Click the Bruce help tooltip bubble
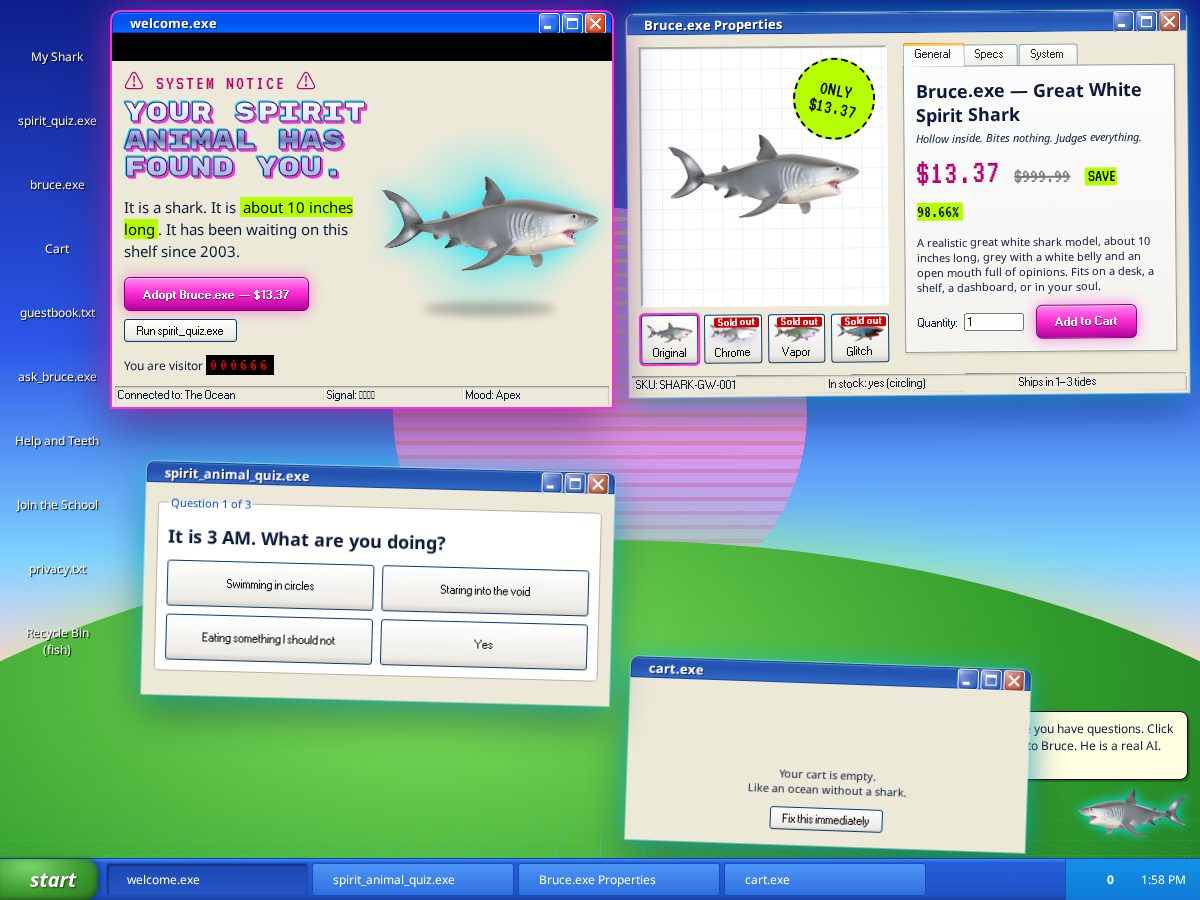Image resolution: width=1200 pixels, height=900 pixels. click(1107, 745)
